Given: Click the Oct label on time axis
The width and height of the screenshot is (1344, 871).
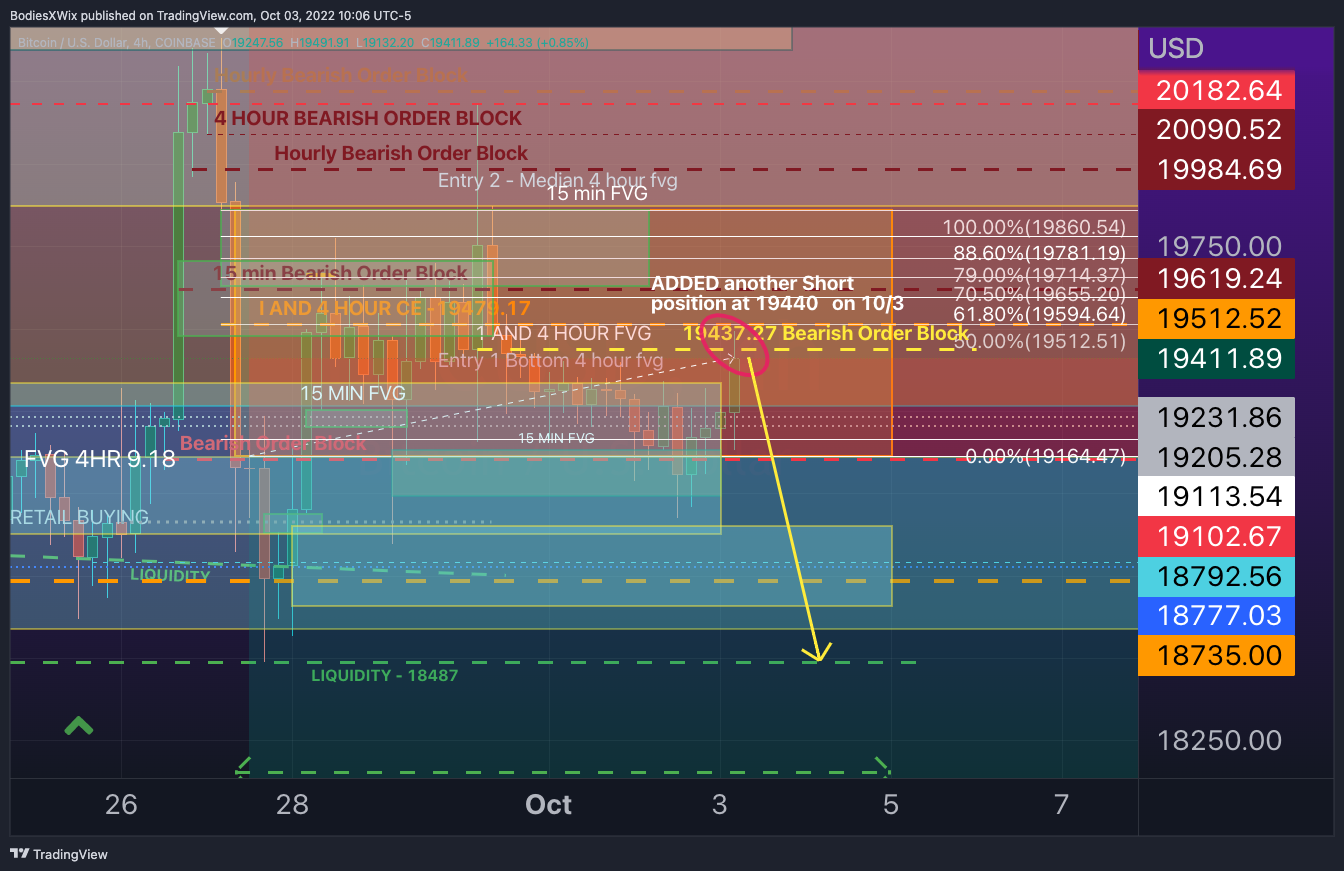Looking at the screenshot, I should pos(549,804).
